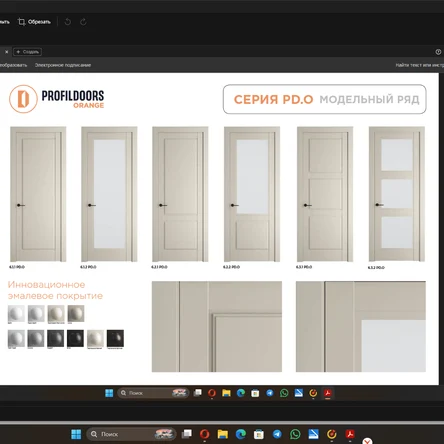Viewport: 444px width, 444px height.
Task: Click the close-up image of the door panel moulding
Action: coord(217,326)
